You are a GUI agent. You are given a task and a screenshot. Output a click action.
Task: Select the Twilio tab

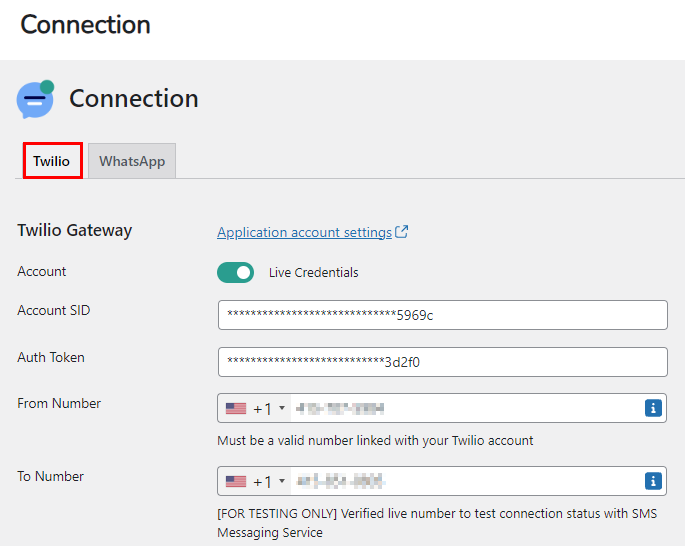point(52,161)
